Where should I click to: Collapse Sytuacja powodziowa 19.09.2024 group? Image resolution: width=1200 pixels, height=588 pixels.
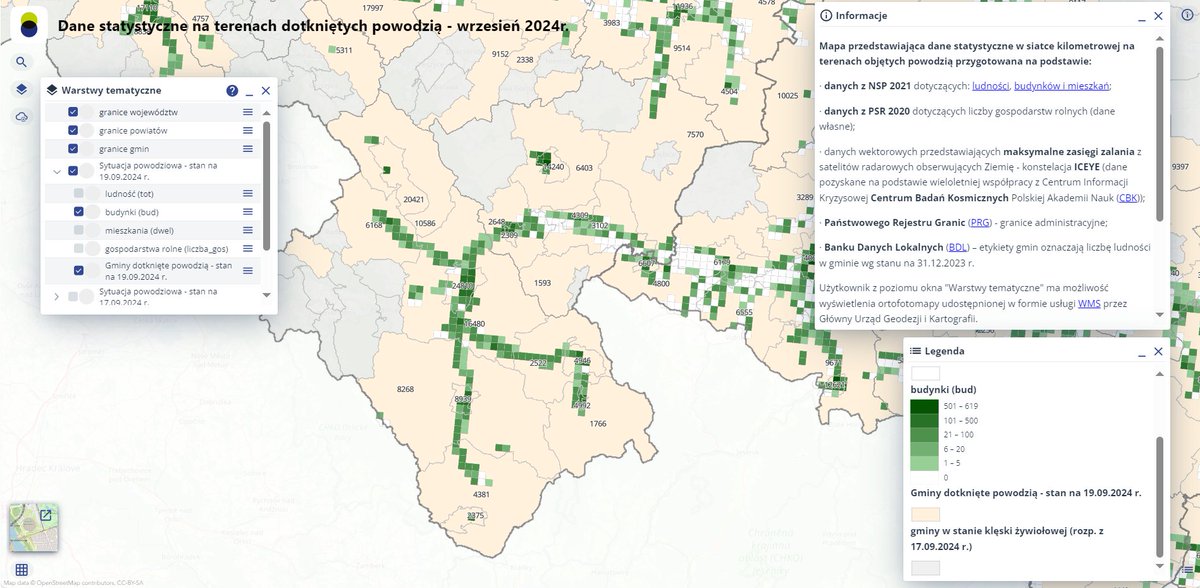pyautogui.click(x=57, y=170)
